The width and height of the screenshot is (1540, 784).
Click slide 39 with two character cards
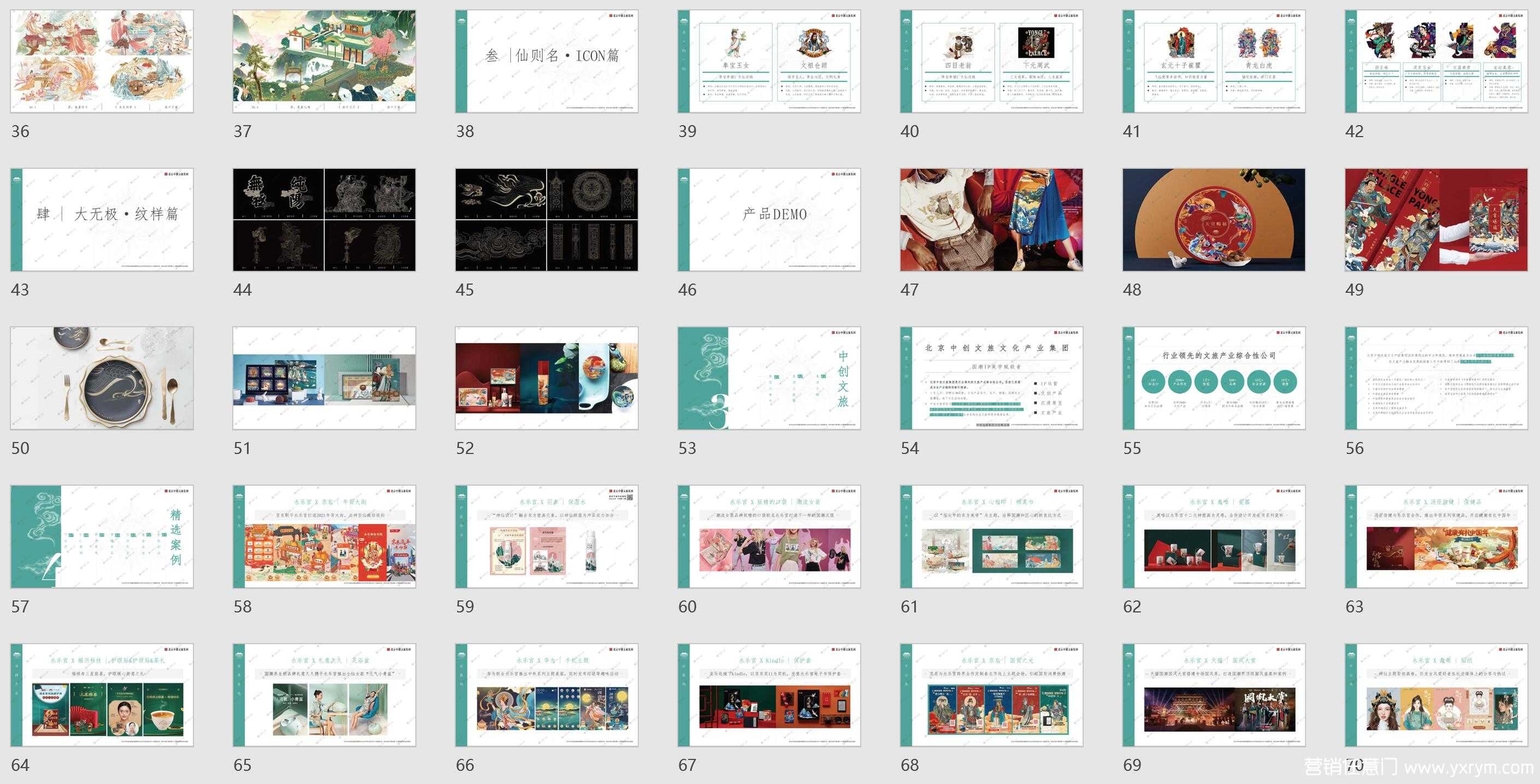769,61
